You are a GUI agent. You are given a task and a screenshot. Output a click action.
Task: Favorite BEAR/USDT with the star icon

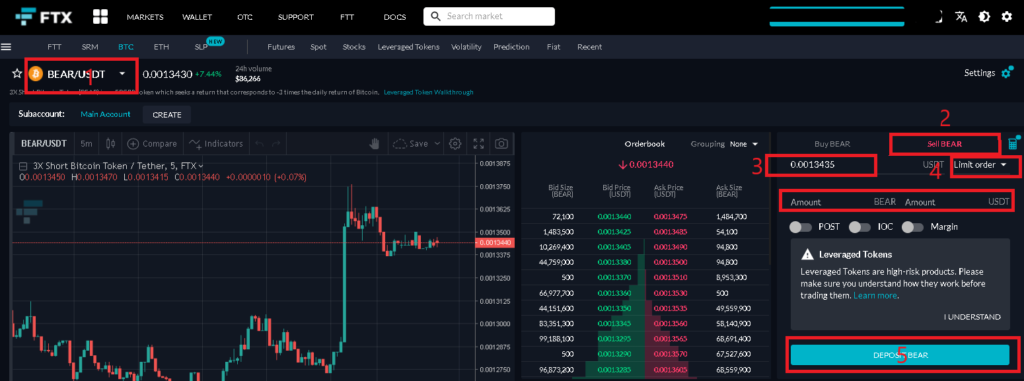(x=17, y=73)
